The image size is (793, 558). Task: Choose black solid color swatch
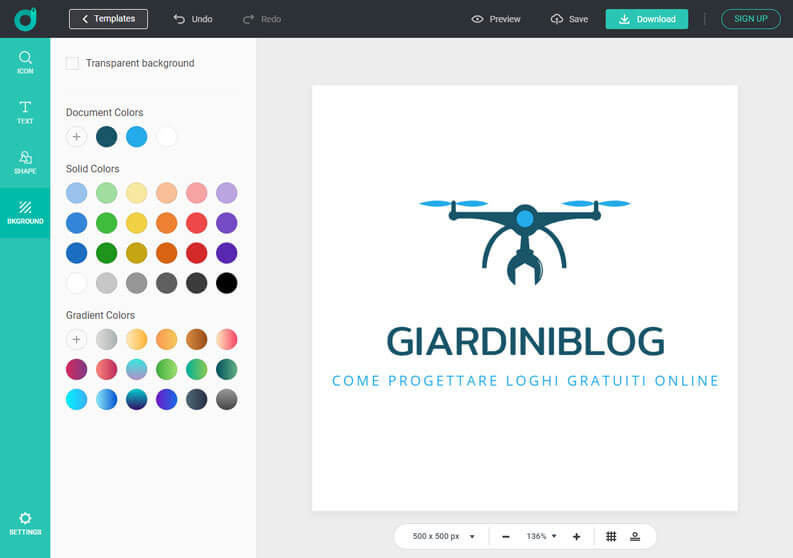tap(227, 283)
